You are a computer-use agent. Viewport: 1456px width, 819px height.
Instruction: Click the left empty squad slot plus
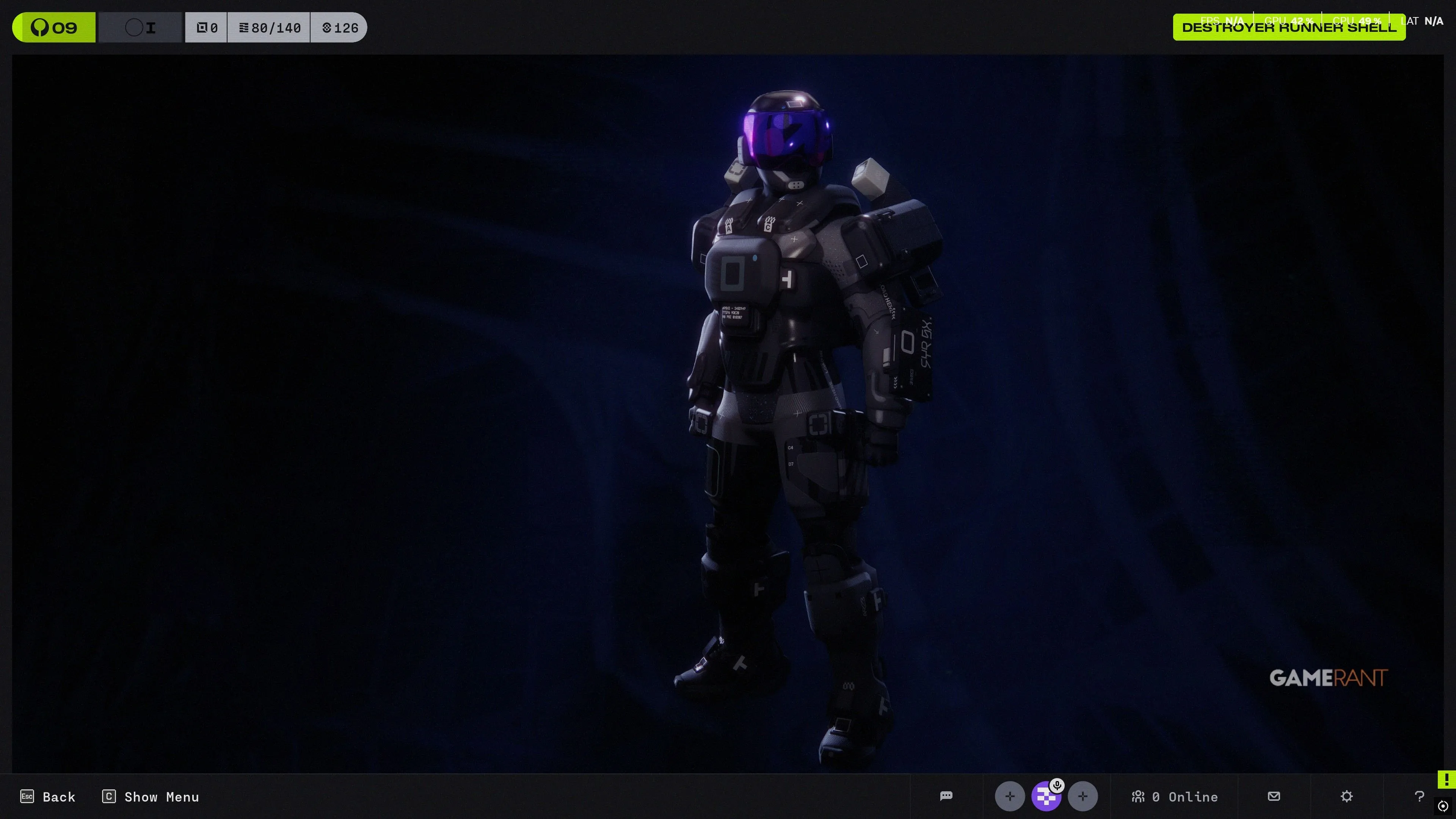click(x=1009, y=796)
